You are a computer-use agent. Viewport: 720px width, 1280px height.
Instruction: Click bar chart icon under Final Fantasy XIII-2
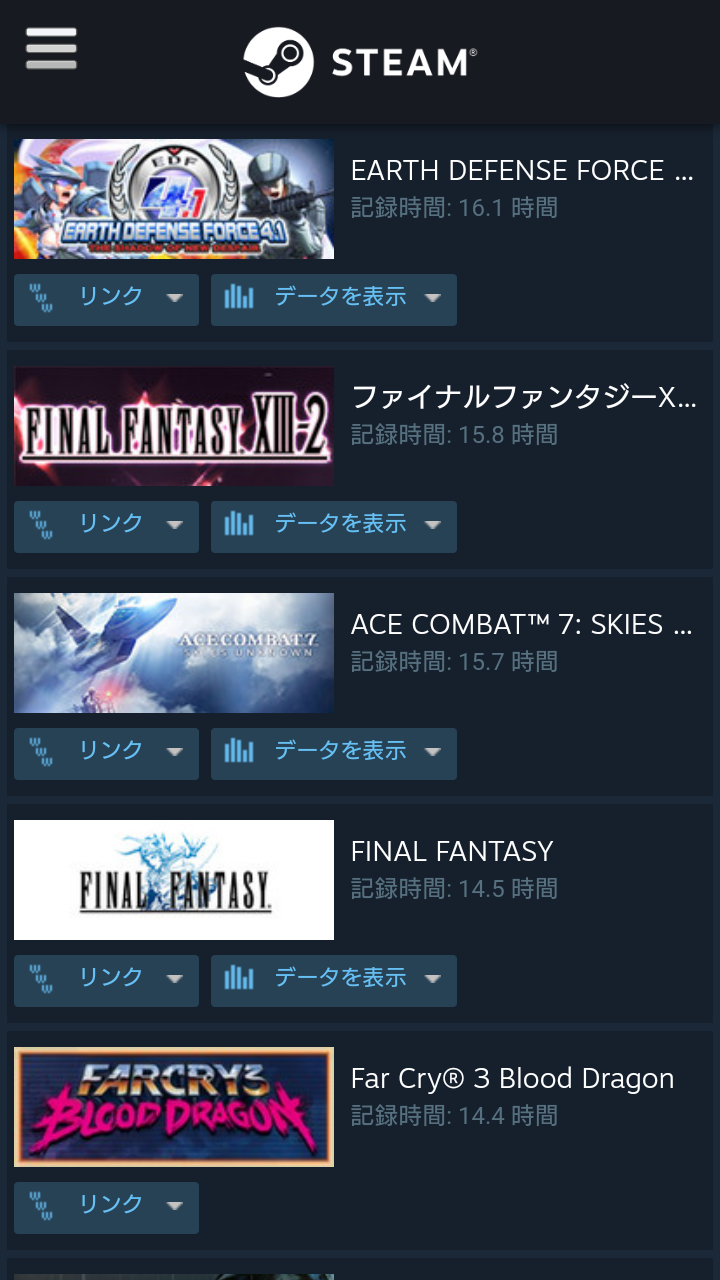(x=239, y=524)
